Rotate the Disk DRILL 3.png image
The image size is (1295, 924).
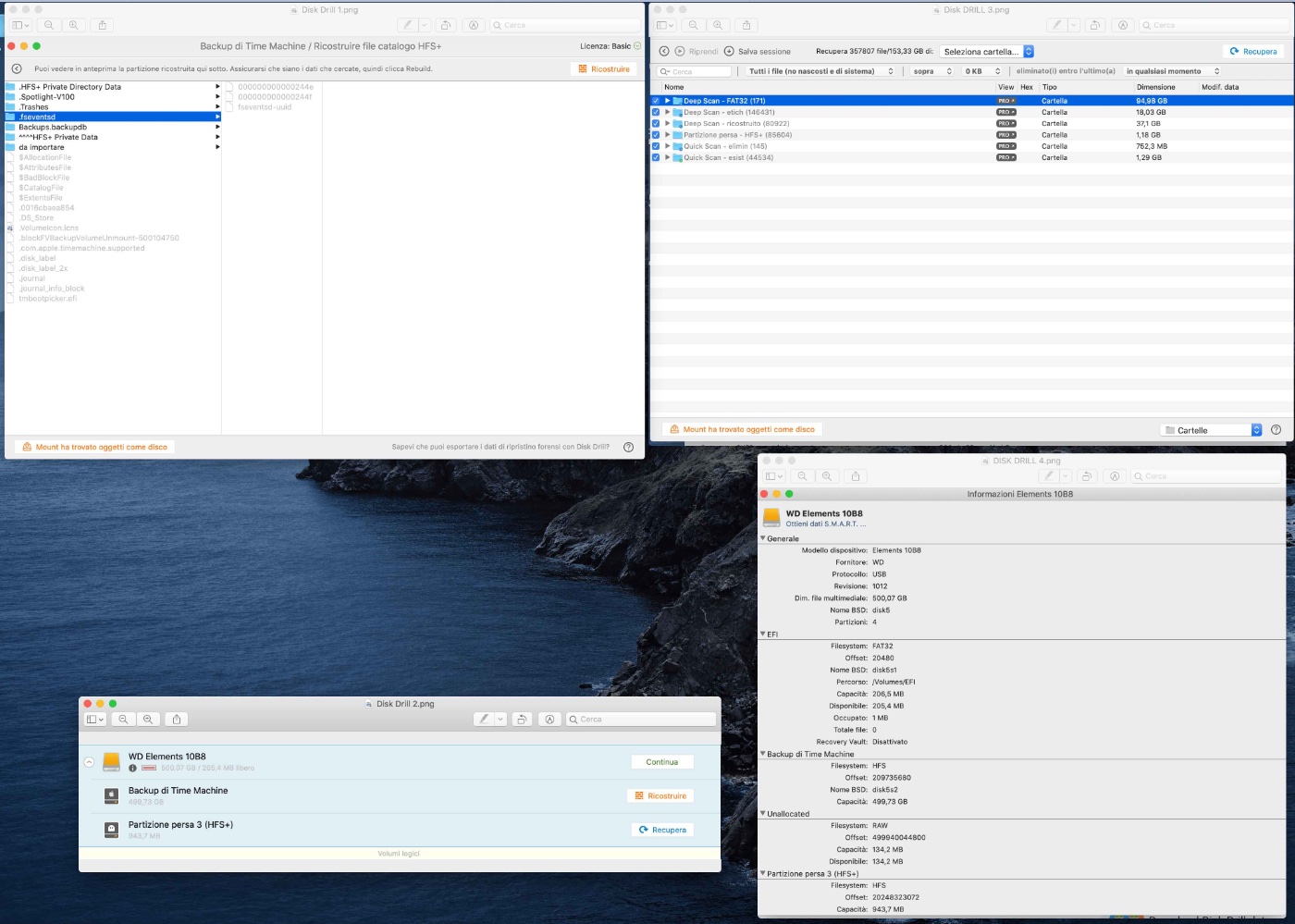point(1094,25)
